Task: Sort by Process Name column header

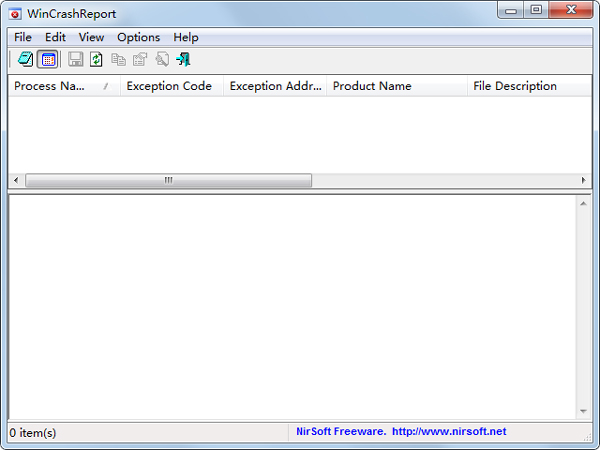Action: coord(60,86)
